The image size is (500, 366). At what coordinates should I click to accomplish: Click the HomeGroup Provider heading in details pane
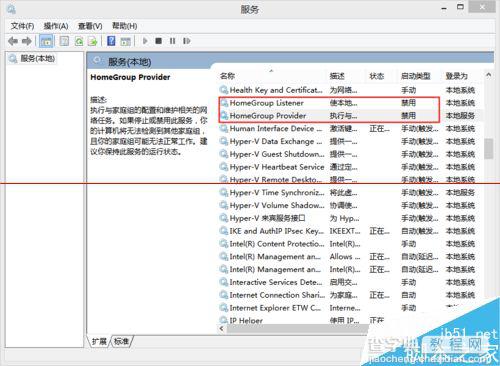(130, 77)
